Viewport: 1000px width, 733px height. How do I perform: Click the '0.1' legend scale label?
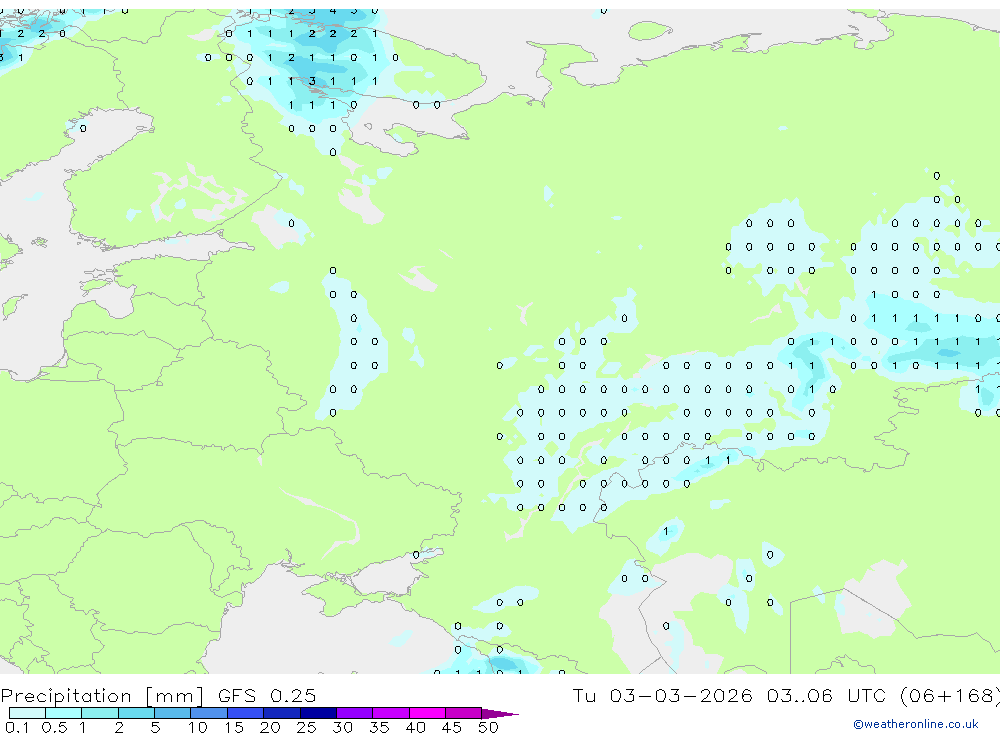click(x=17, y=727)
